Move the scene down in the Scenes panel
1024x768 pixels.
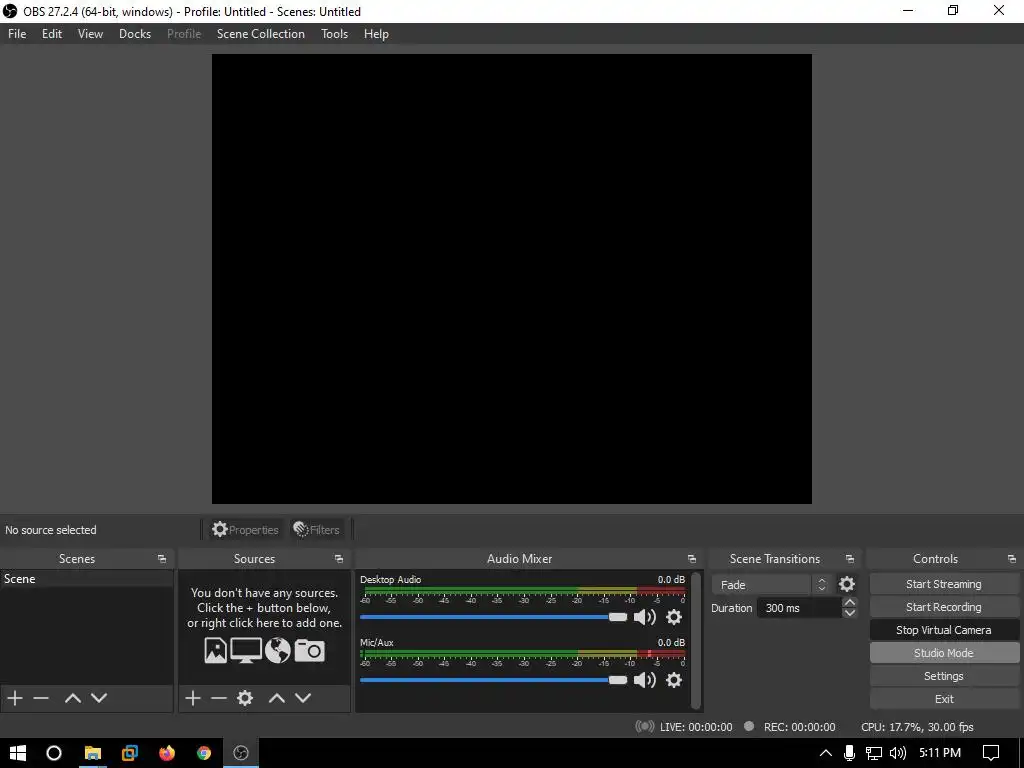(99, 698)
